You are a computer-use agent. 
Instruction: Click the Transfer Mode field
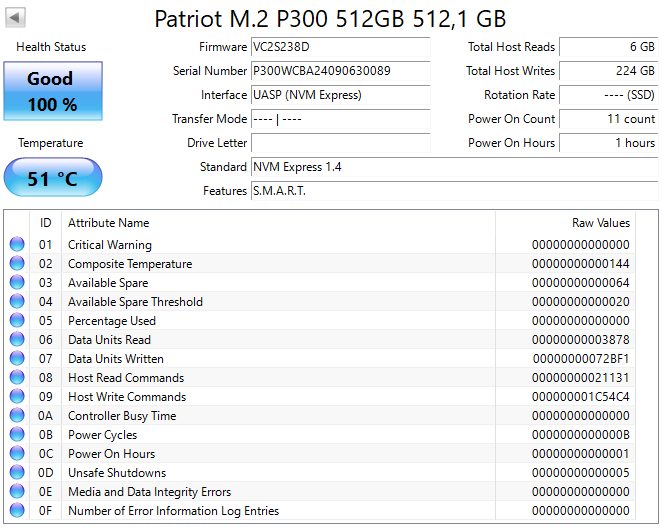(341, 119)
